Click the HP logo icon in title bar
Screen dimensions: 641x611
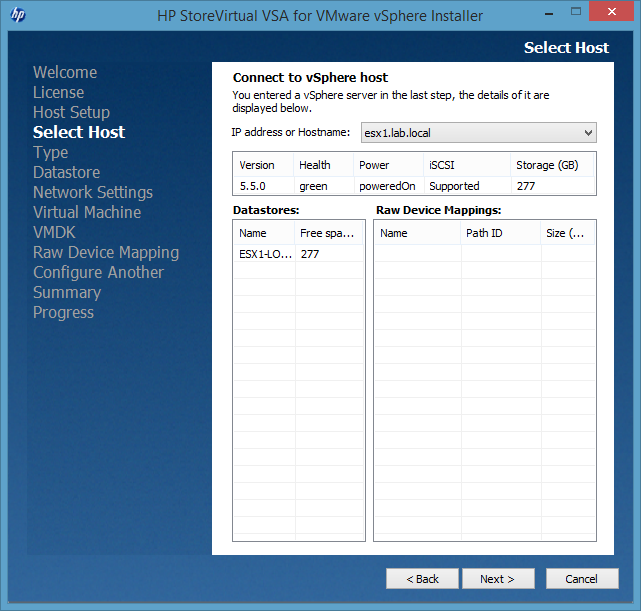click(18, 15)
